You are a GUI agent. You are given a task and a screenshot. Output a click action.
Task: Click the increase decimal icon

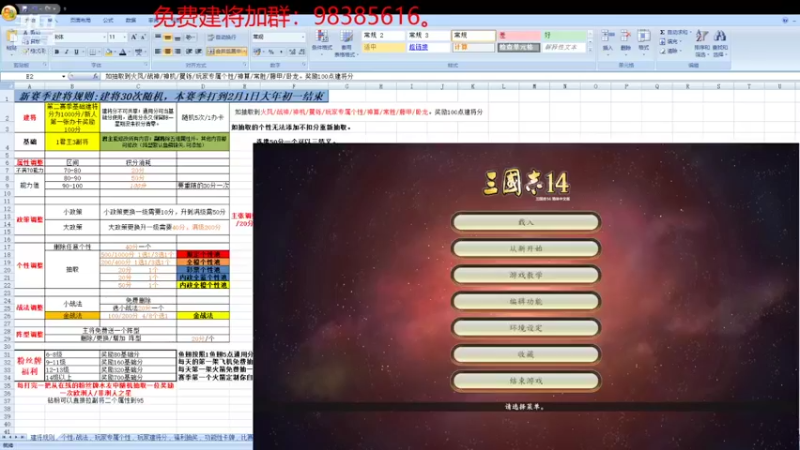(x=292, y=52)
